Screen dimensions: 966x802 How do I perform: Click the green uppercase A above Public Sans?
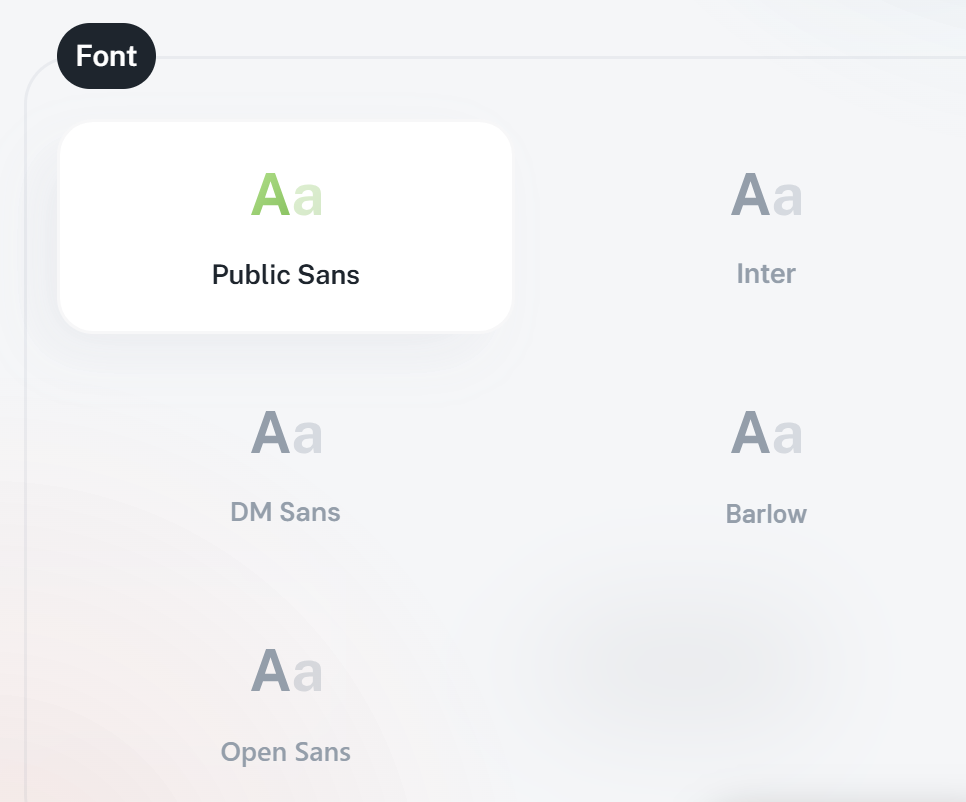[x=270, y=195]
